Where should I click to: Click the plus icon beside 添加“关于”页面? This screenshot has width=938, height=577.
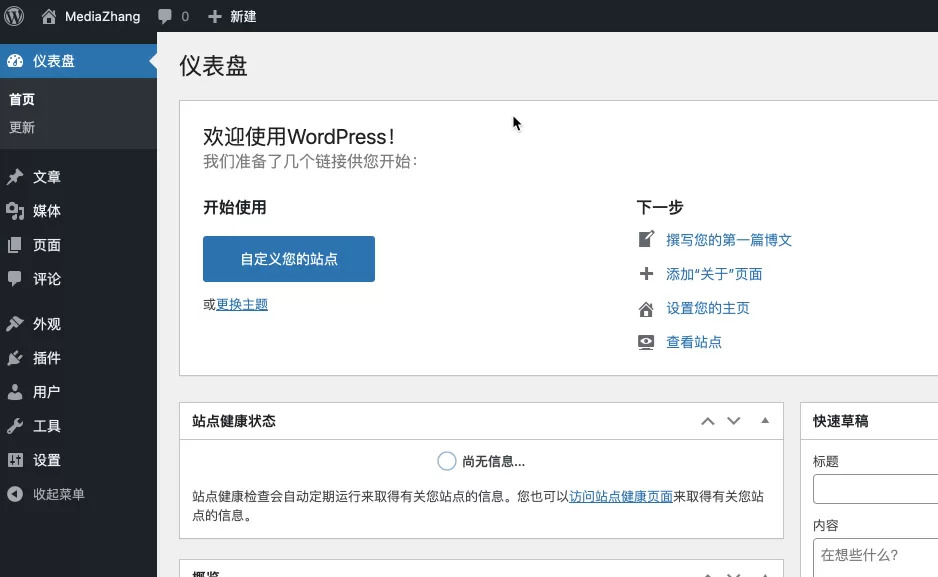tap(646, 274)
